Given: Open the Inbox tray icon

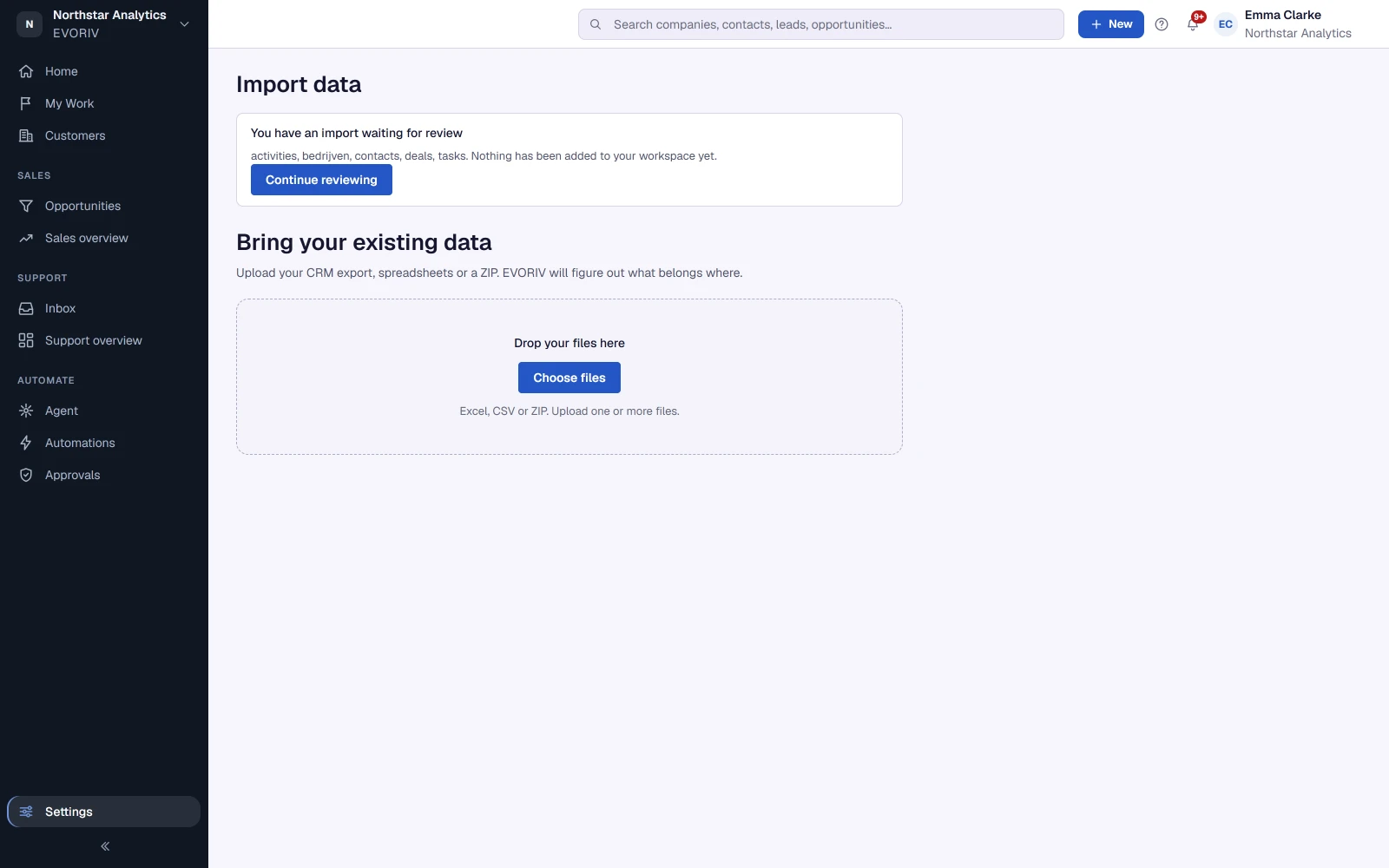Looking at the screenshot, I should [26, 308].
